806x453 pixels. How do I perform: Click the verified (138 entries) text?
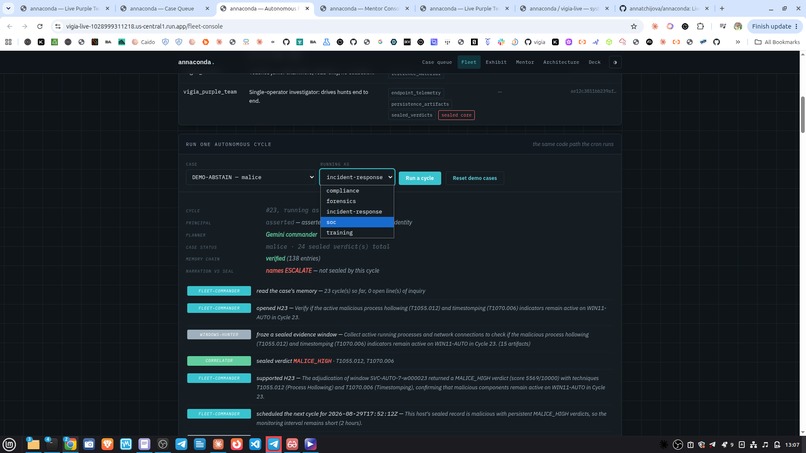[293, 259]
